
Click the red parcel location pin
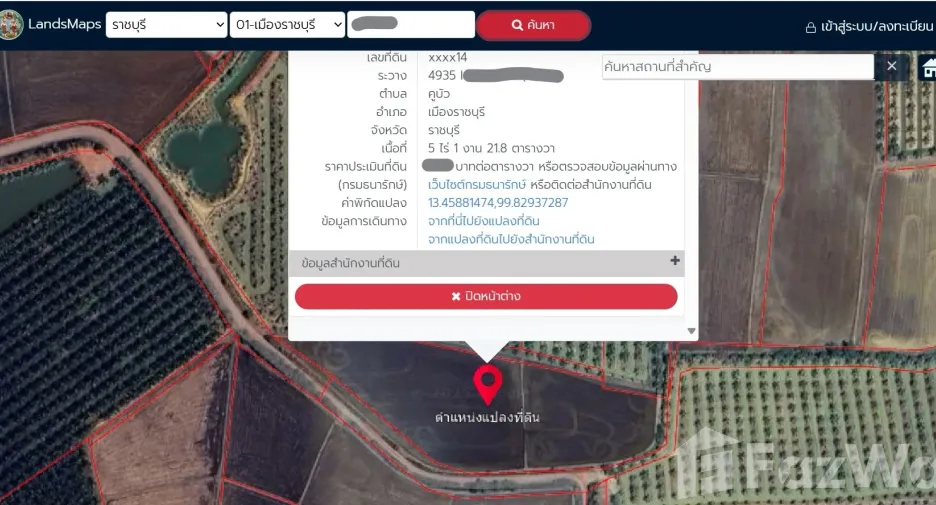pos(488,385)
